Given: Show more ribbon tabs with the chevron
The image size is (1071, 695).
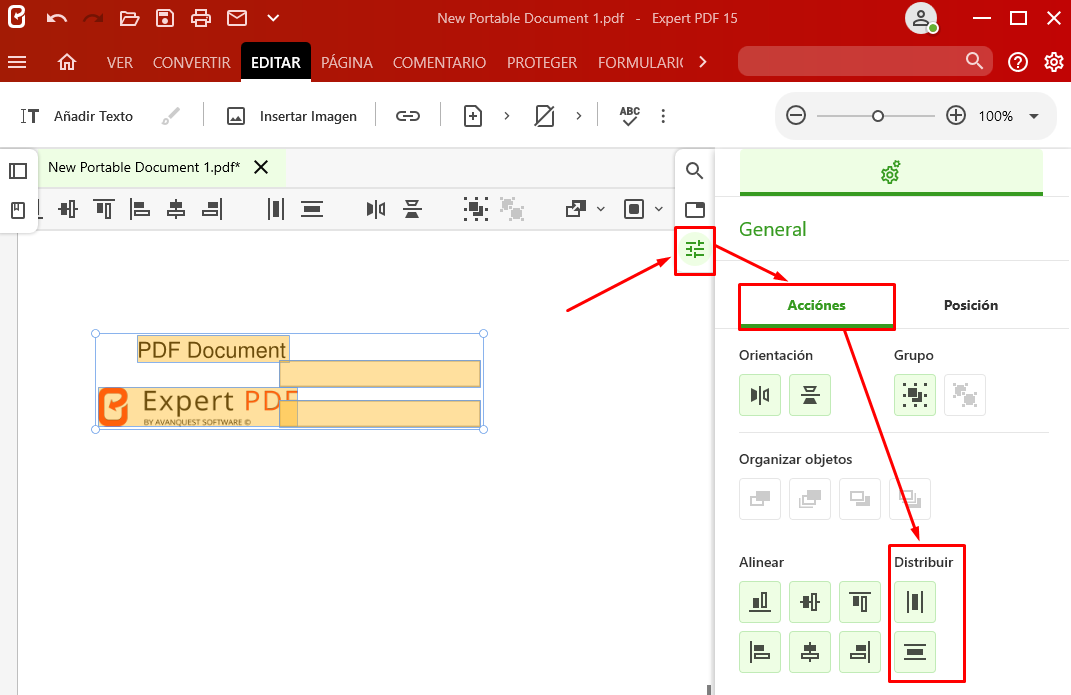Looking at the screenshot, I should pyautogui.click(x=703, y=63).
